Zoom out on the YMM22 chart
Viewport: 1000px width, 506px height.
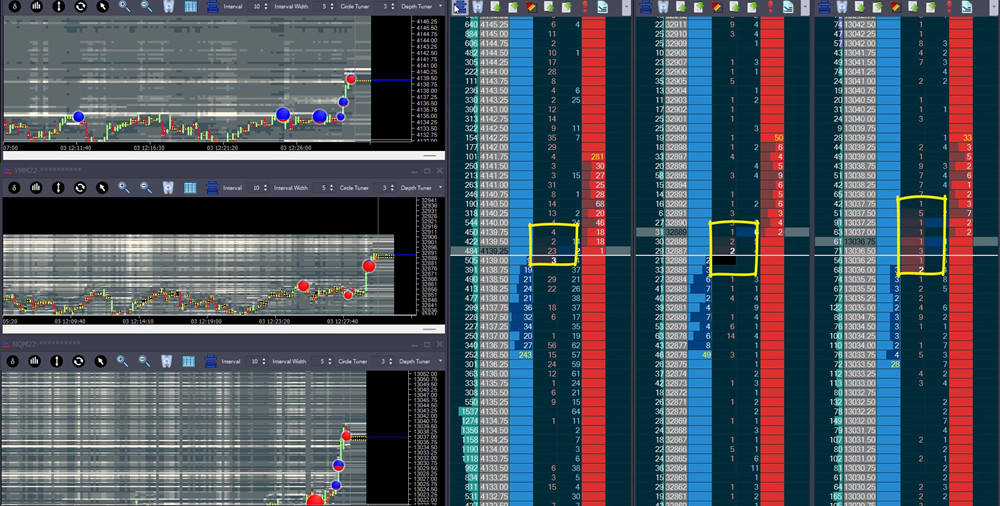(146, 188)
